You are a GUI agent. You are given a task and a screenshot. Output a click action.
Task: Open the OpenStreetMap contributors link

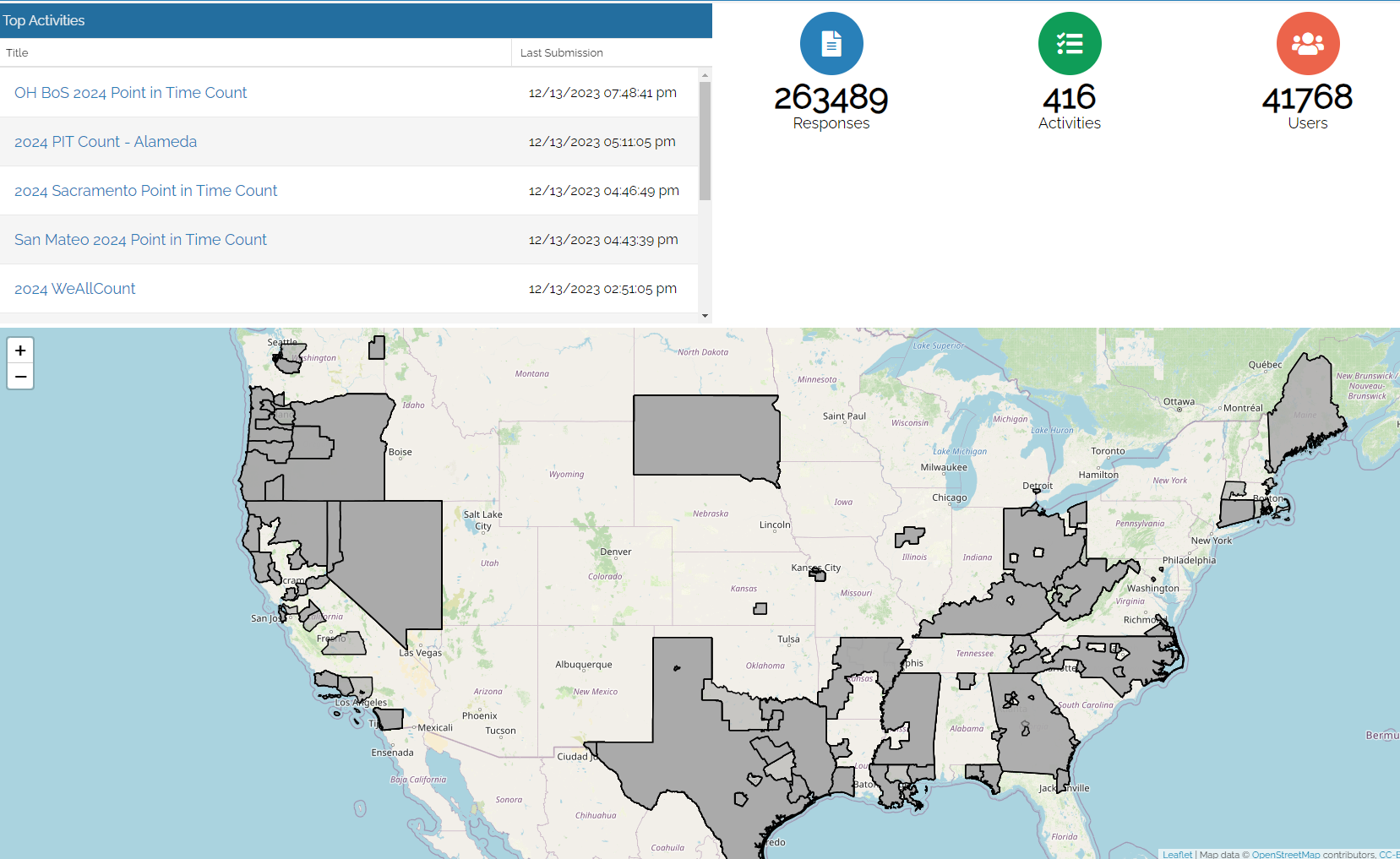pyautogui.click(x=1286, y=854)
